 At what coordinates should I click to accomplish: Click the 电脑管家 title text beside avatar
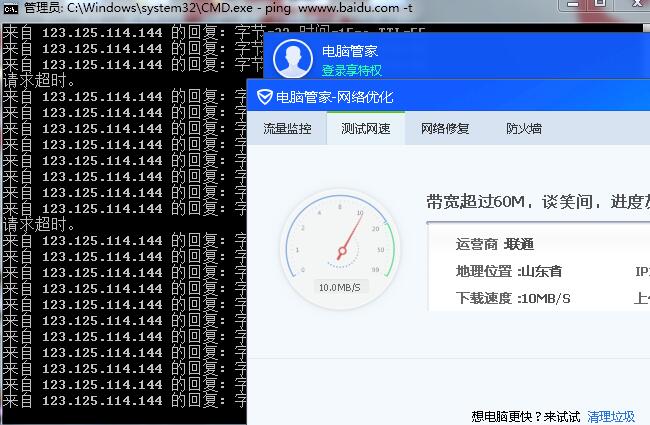(350, 51)
